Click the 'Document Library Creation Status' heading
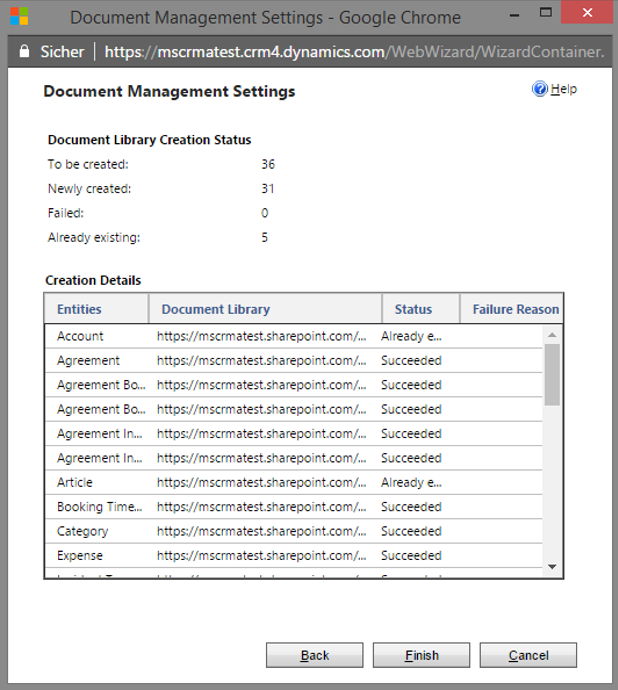Viewport: 618px width, 690px height. 149,140
